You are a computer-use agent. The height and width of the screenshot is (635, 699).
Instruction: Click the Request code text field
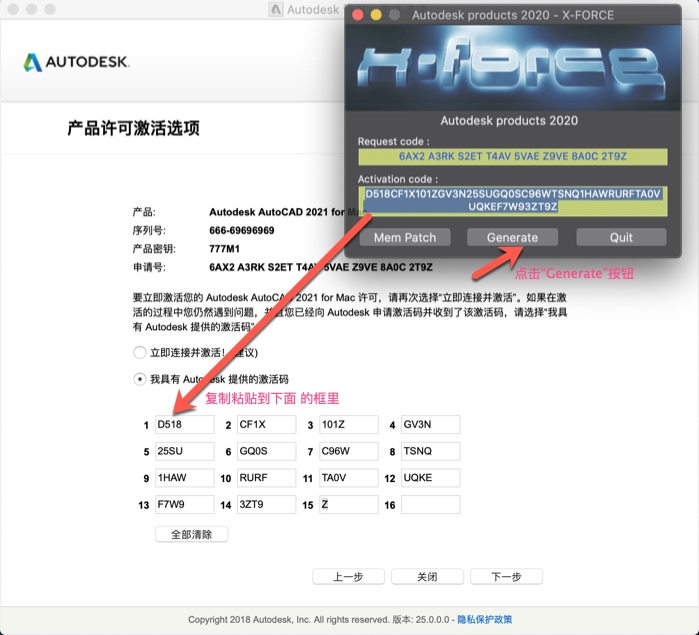pos(512,157)
